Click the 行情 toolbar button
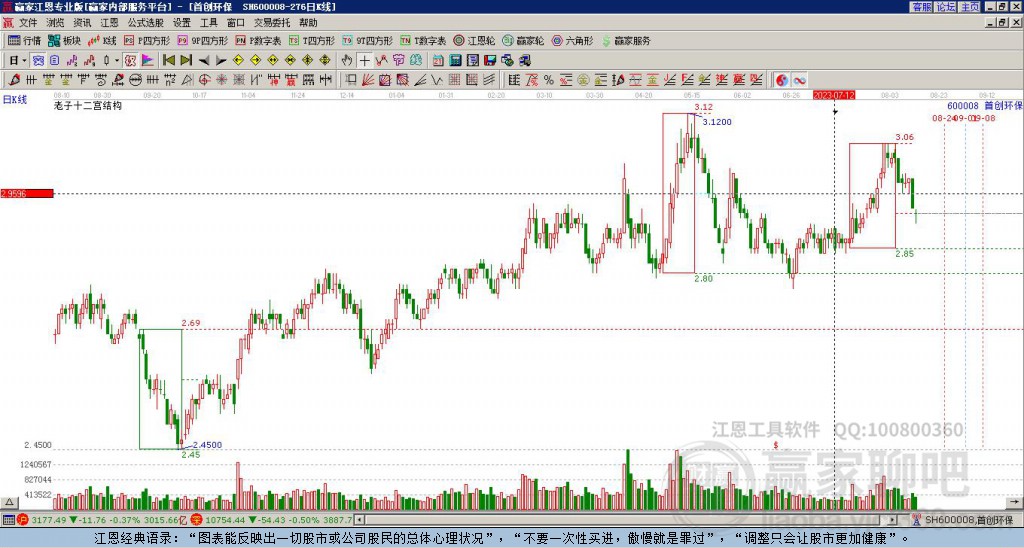1024x548 pixels. coord(25,40)
